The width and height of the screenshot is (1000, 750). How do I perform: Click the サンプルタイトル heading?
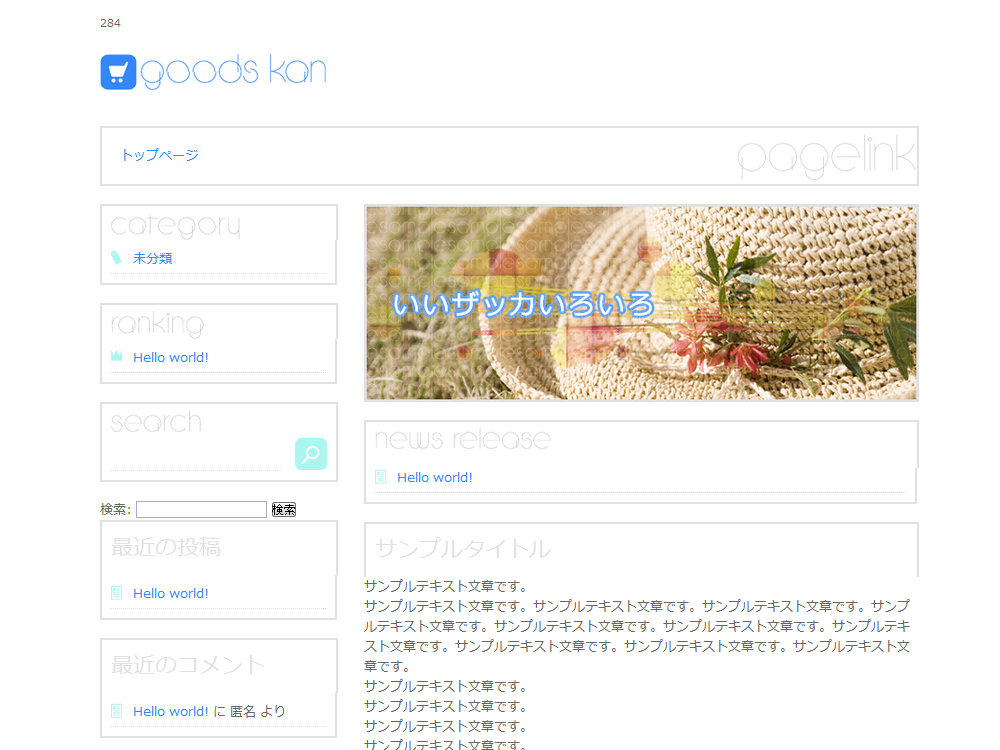[x=463, y=548]
